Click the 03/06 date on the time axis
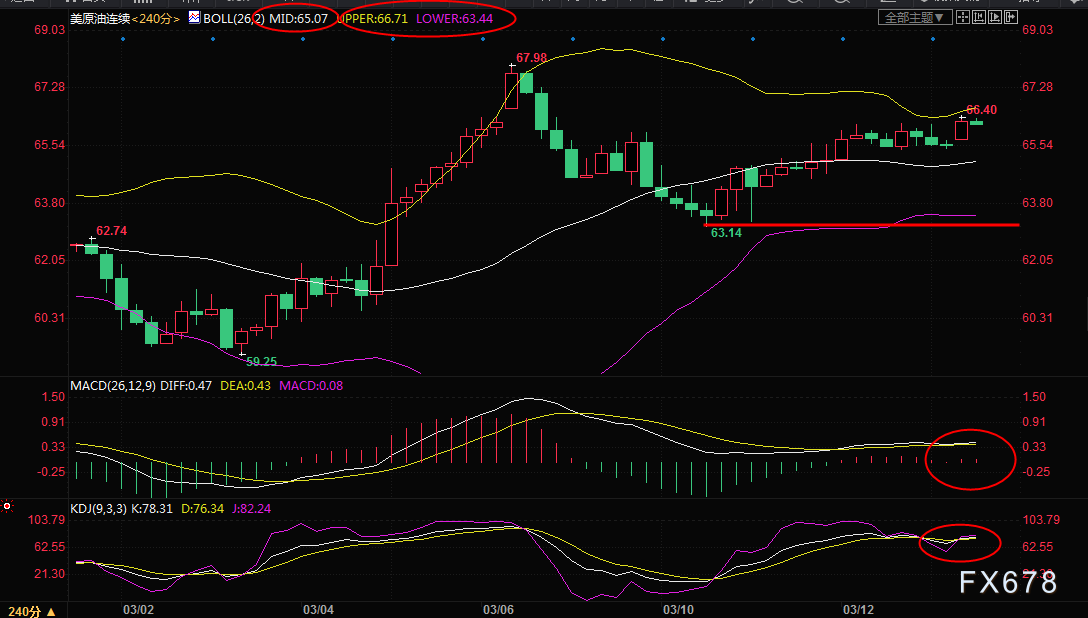This screenshot has height=618, width=1088. 498,609
